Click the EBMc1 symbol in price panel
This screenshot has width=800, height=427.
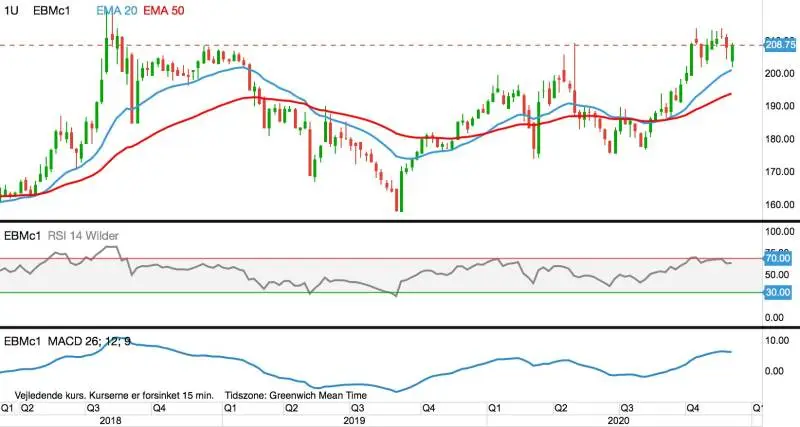pos(52,10)
